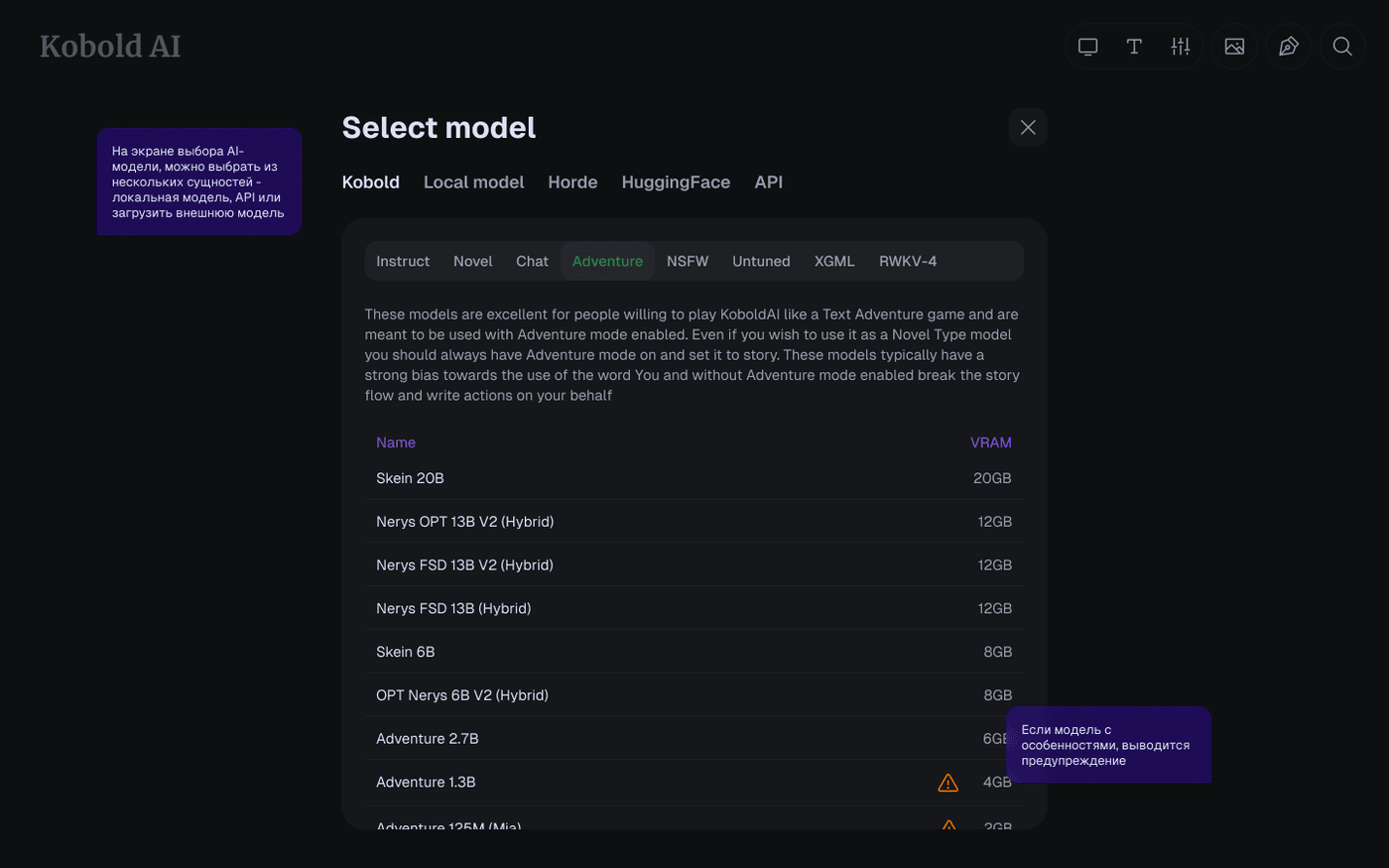Select the Novel category

(472, 261)
